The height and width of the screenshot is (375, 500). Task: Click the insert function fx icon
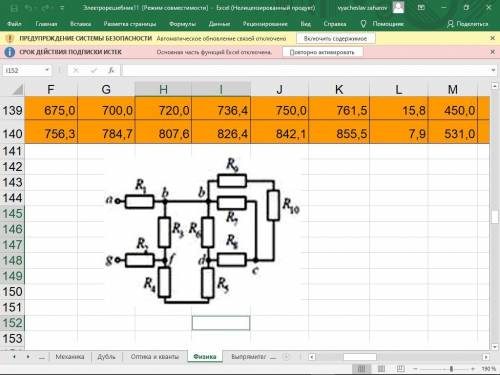111,70
